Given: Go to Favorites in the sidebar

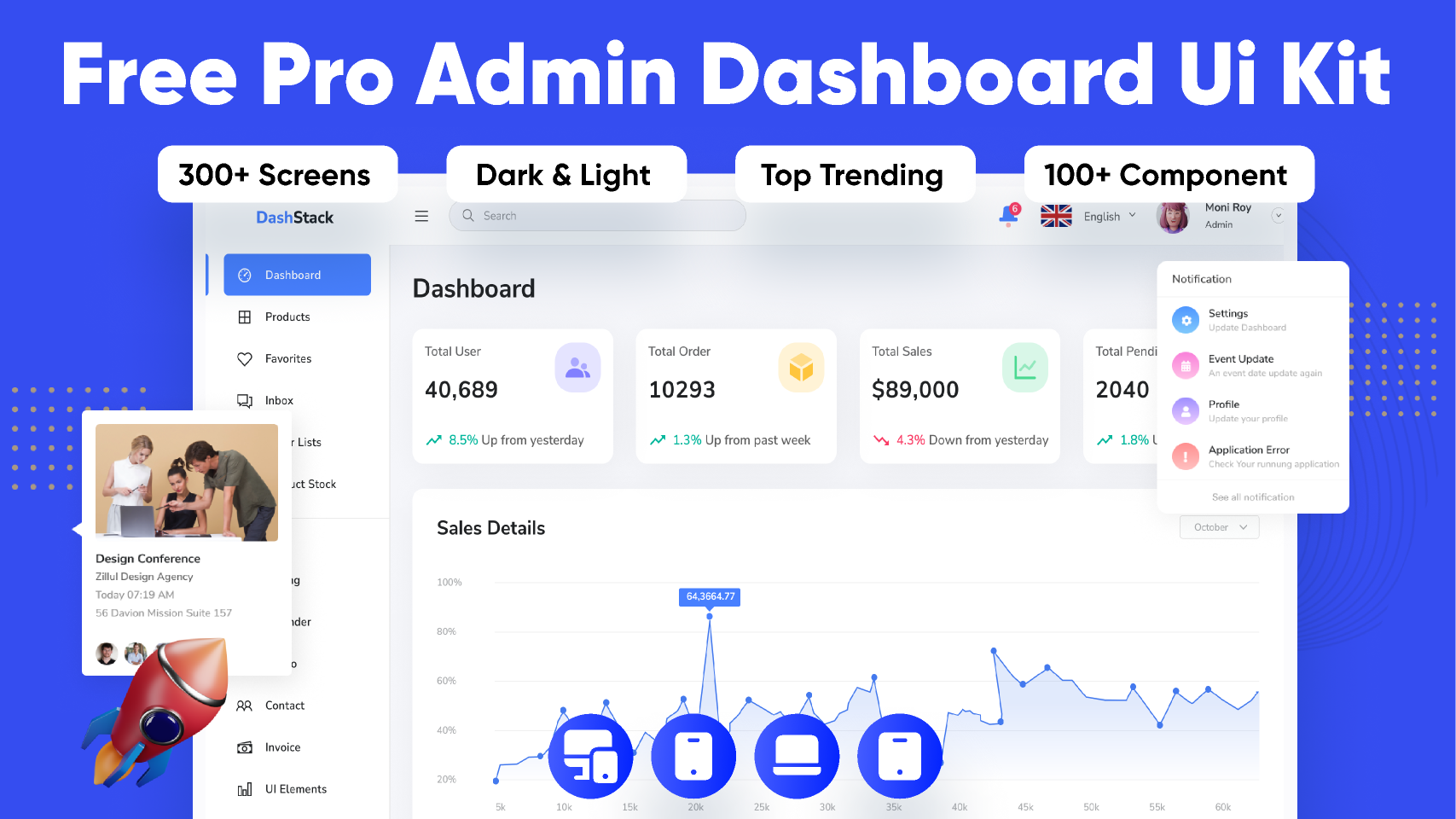Looking at the screenshot, I should coord(288,359).
